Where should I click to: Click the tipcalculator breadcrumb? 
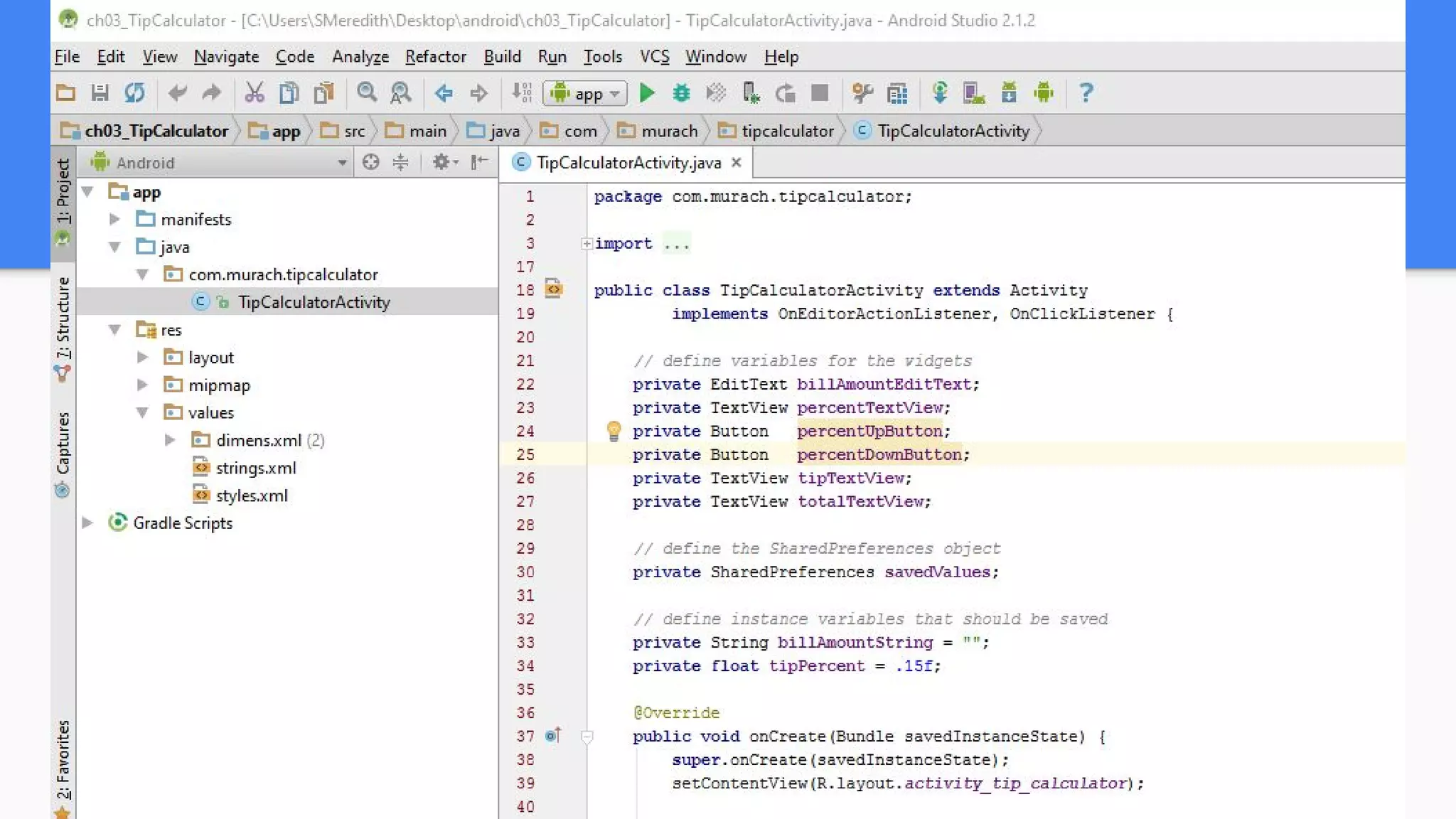point(787,132)
